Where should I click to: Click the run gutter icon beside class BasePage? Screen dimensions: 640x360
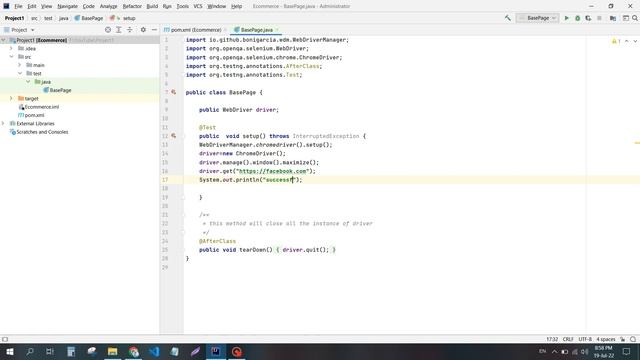pos(173,92)
